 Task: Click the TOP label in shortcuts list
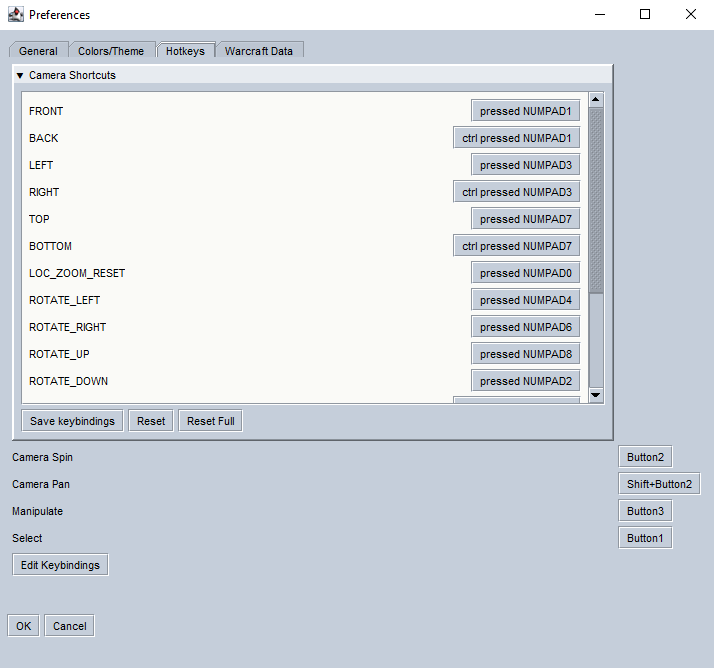(39, 219)
